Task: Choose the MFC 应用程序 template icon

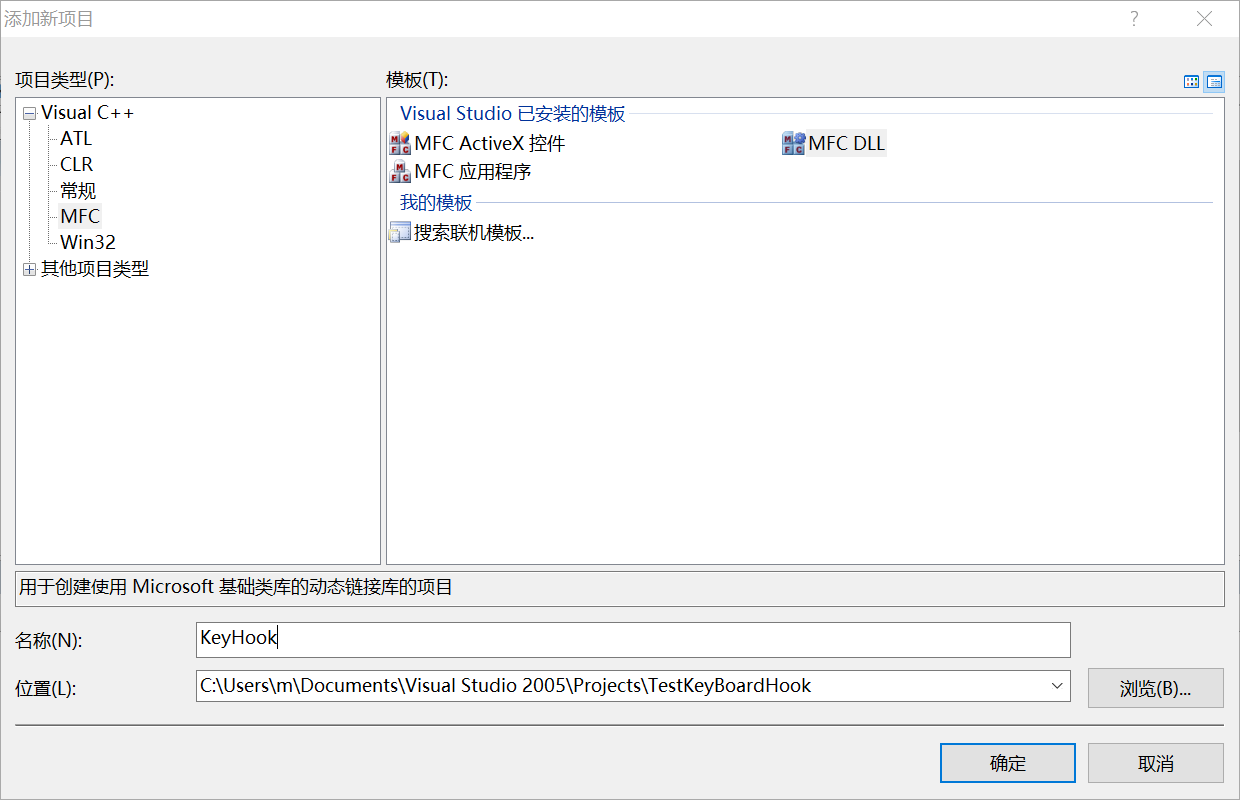Action: click(x=400, y=172)
